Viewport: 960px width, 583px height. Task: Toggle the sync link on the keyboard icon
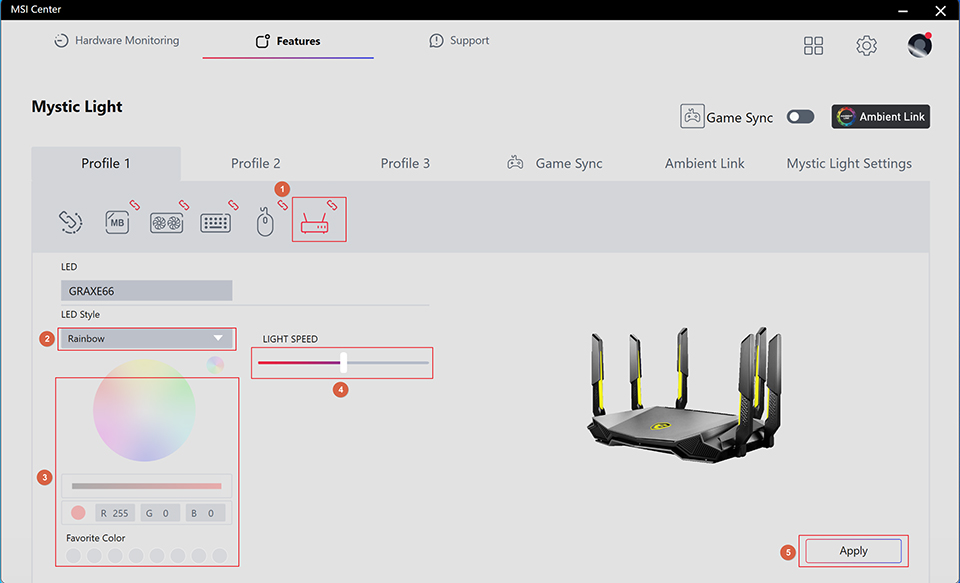233,205
